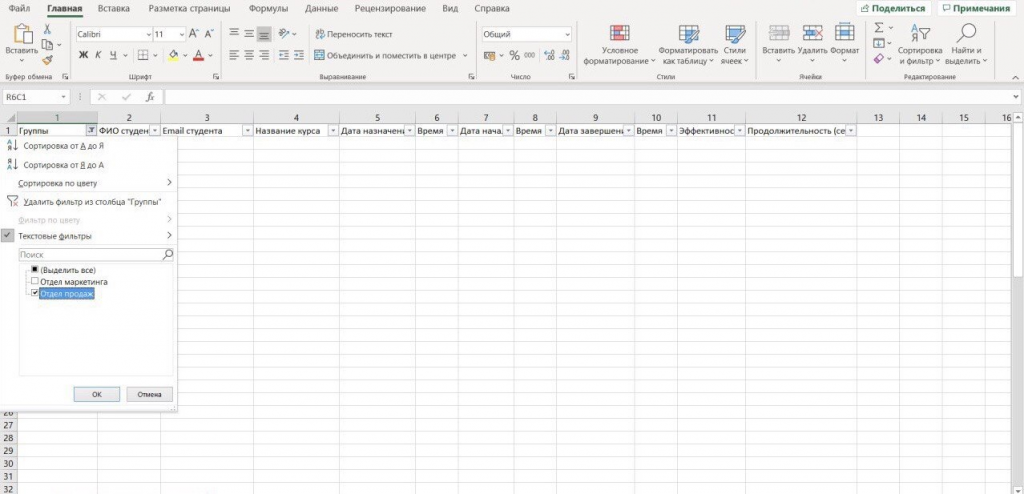
Task: Increase decimal places icon
Action: [549, 56]
